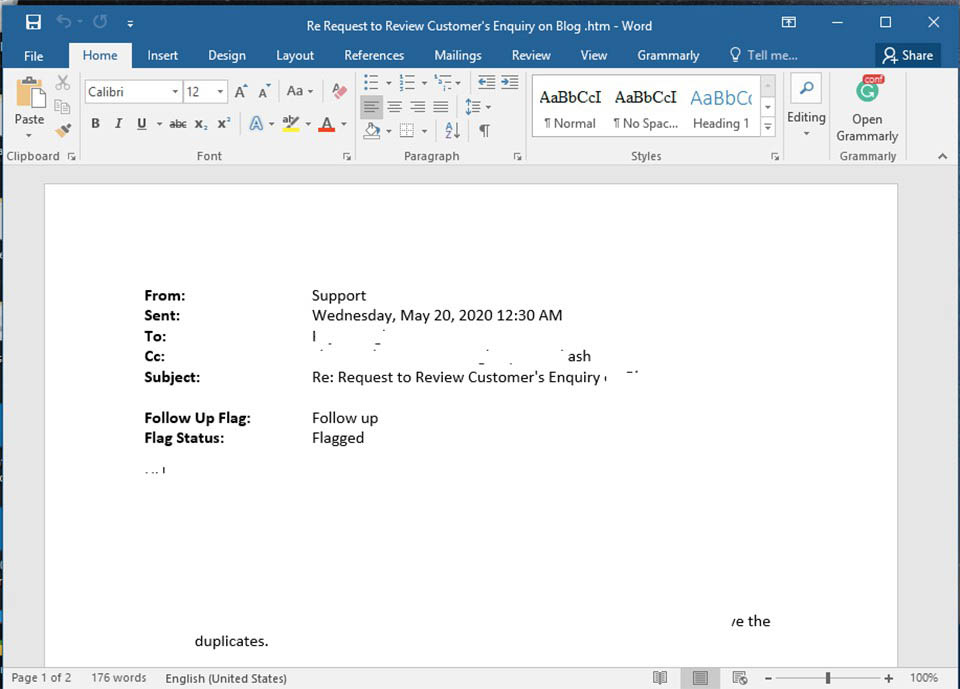This screenshot has height=689, width=960.
Task: Decrease font size with Shrink Font
Action: point(264,91)
